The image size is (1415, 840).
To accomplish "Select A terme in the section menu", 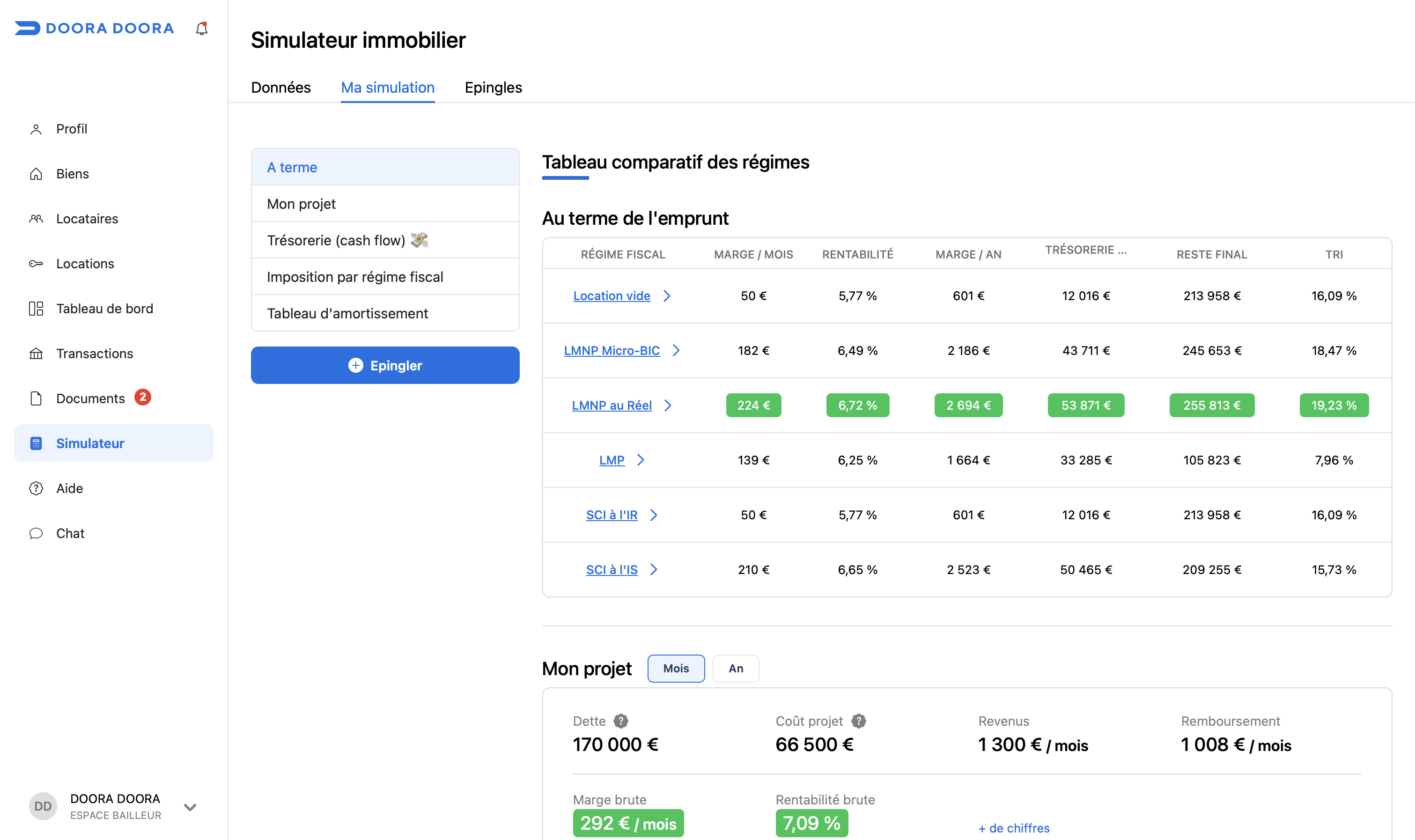I will coord(385,167).
